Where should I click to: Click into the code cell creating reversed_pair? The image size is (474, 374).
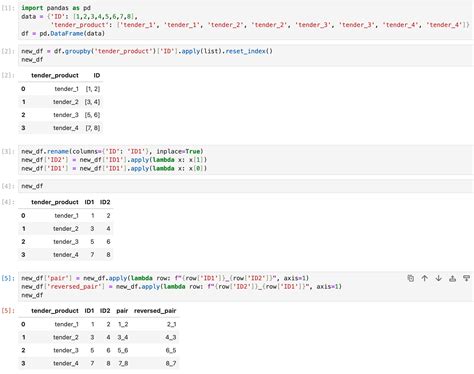coord(246,287)
